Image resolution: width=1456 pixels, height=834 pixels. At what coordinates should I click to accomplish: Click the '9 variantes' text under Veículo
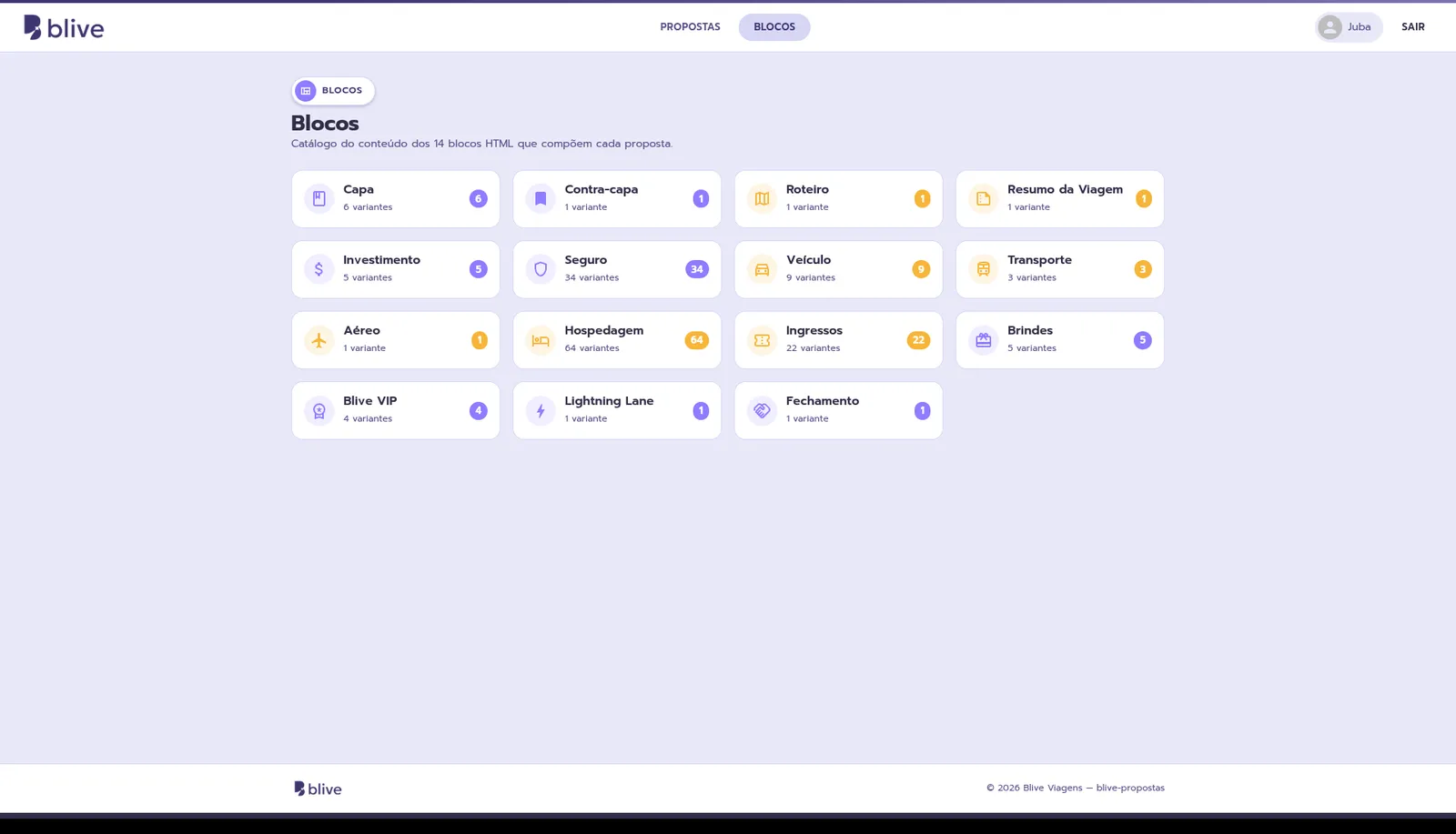811,278
